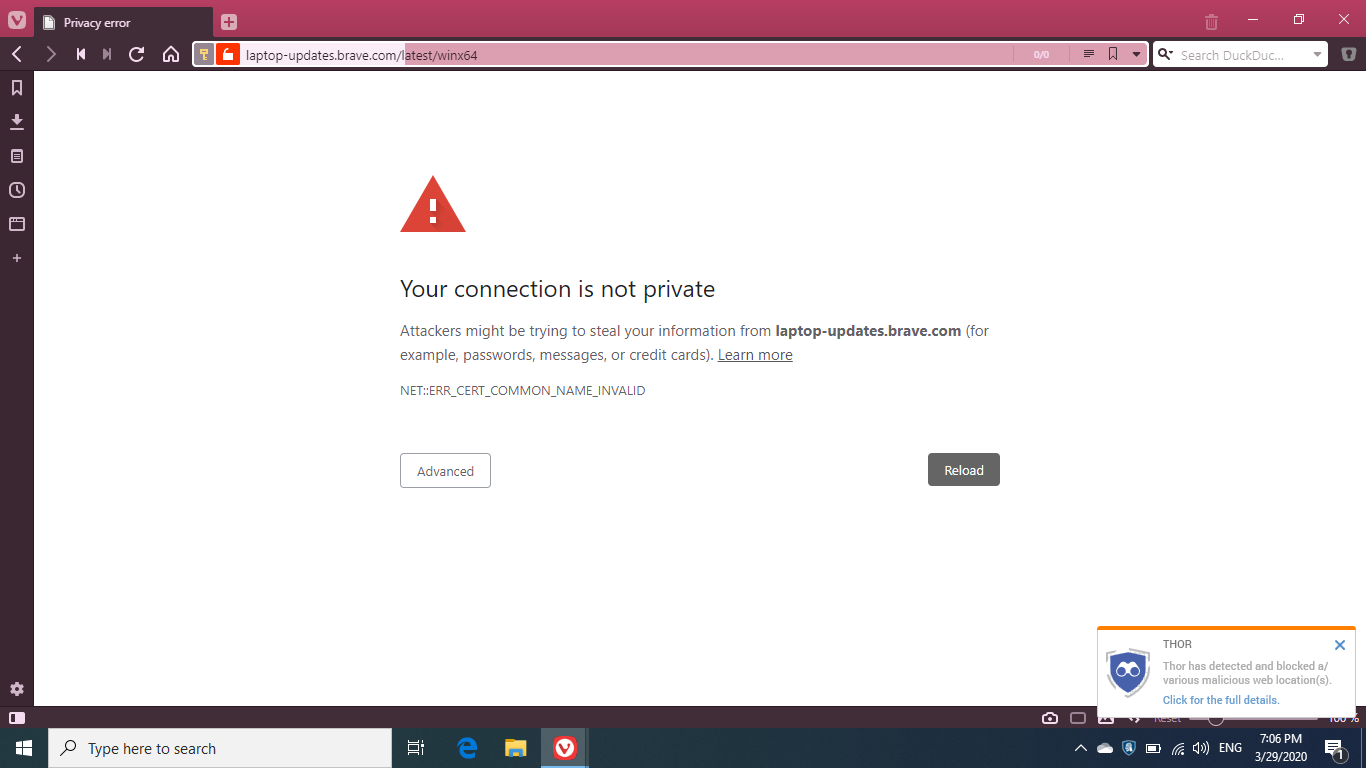
Task: Open Wi-Fi network settings in tray
Action: pos(1178,748)
